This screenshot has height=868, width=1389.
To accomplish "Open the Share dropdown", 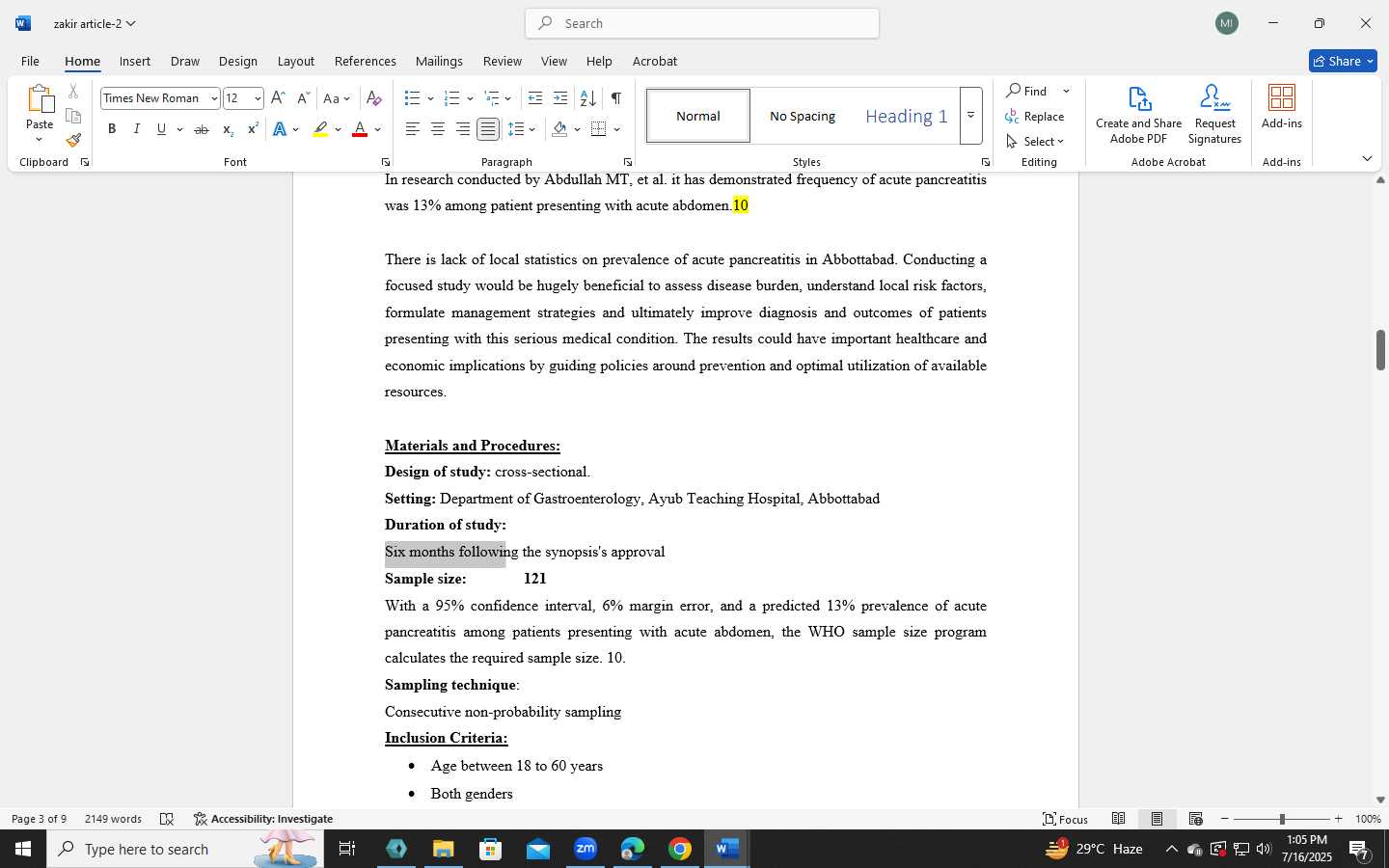I will 1371,61.
